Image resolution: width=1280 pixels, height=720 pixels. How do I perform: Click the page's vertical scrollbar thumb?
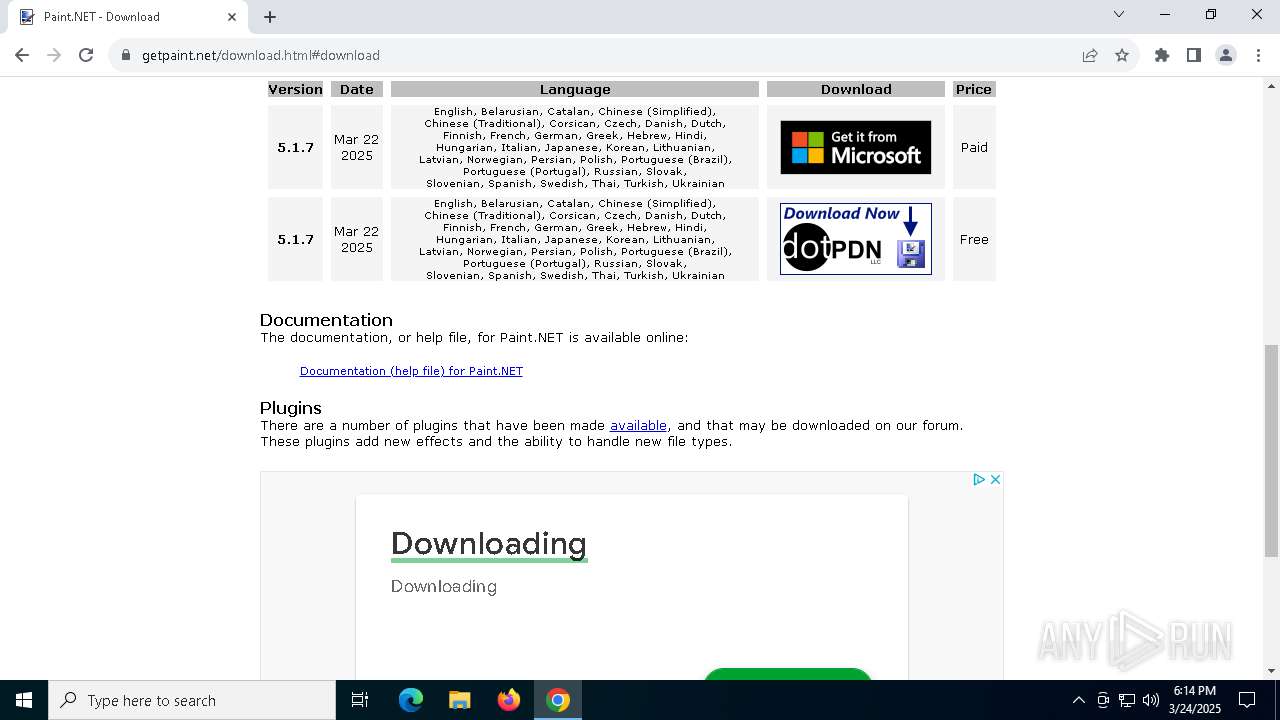(1271, 450)
